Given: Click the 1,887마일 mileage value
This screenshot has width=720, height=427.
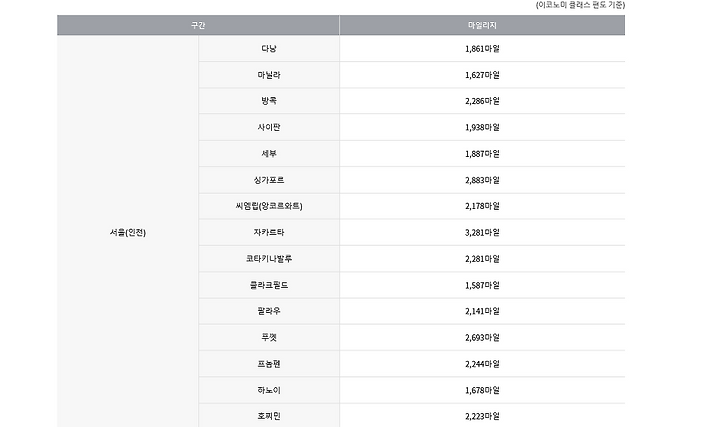Looking at the screenshot, I should 482,154.
